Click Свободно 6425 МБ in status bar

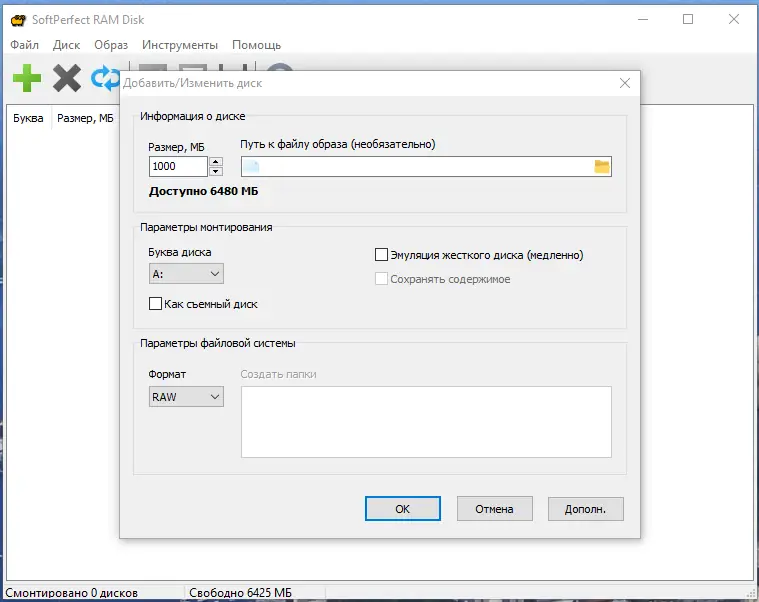(x=241, y=593)
